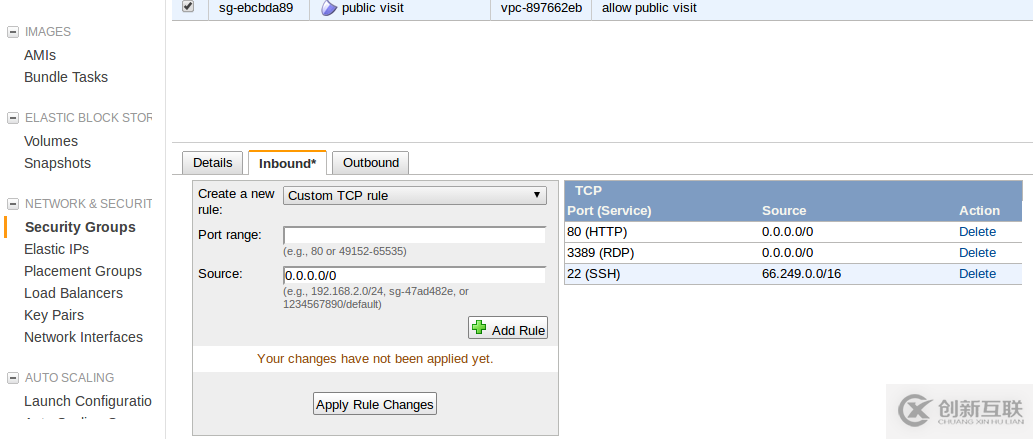Screen dimensions: 1033x439
Task: Delete the 22 (SSH) rule
Action: [x=977, y=273]
